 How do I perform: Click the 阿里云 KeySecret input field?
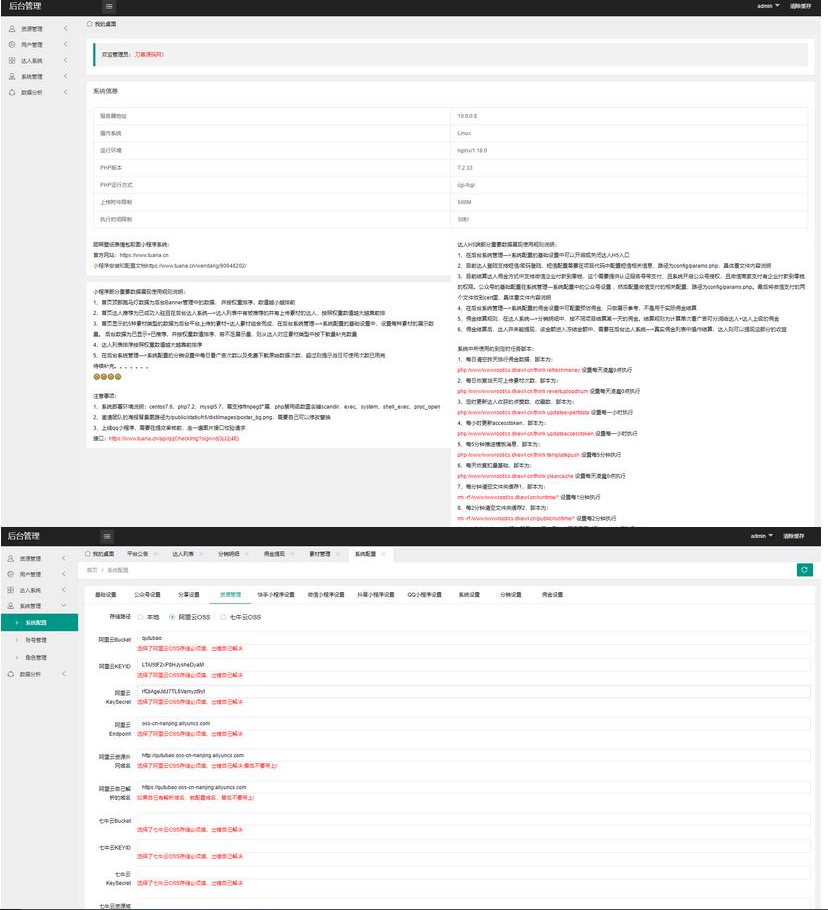(x=473, y=691)
